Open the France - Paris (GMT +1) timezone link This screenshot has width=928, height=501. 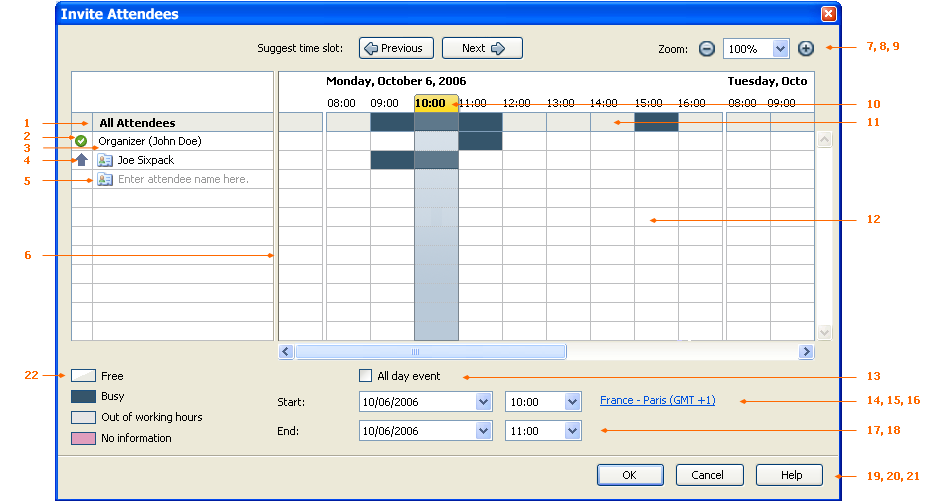tap(658, 400)
